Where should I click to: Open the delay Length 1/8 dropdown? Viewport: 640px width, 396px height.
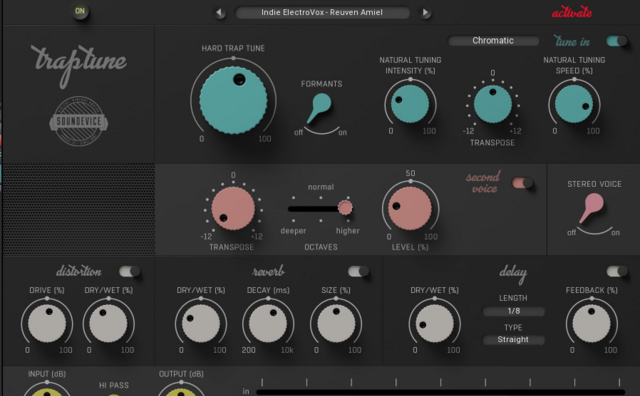tap(513, 311)
